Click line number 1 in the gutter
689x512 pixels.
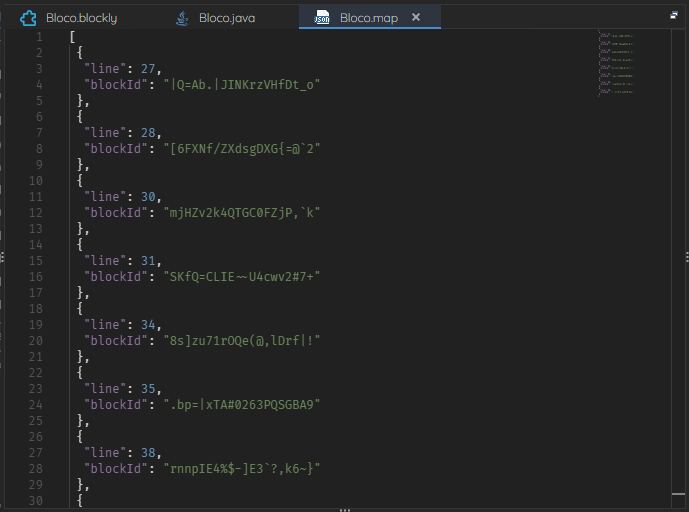pos(40,37)
